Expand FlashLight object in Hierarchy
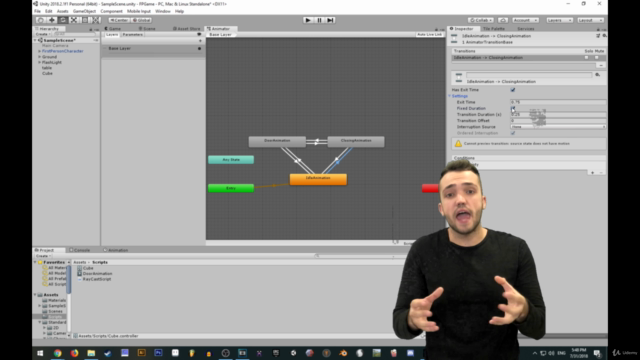This screenshot has width=640, height=360. click(x=40, y=62)
